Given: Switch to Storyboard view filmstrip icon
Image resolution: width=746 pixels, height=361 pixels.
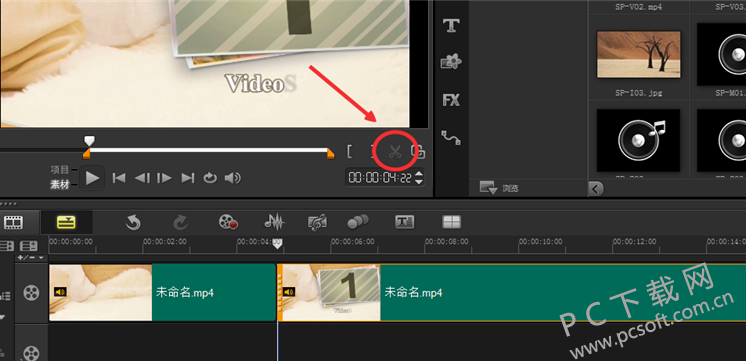Looking at the screenshot, I should 13,222.
